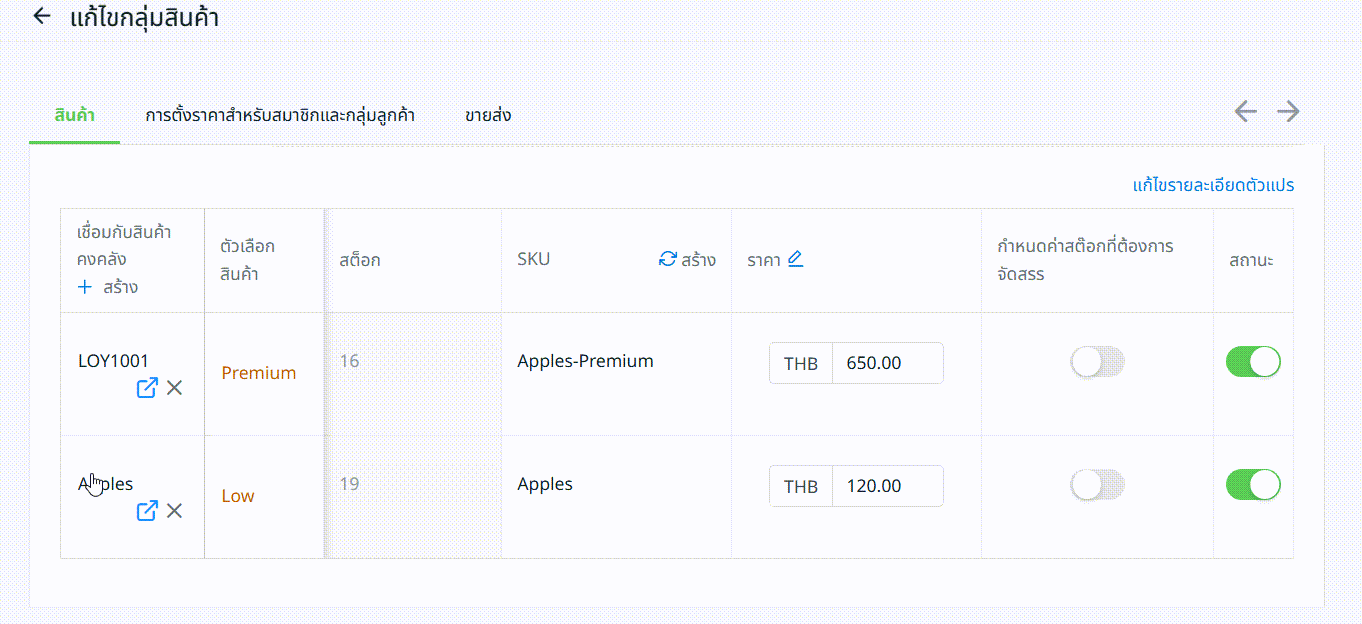The width and height of the screenshot is (1362, 624).
Task: Click the previous tab arrow
Action: 1245,111
